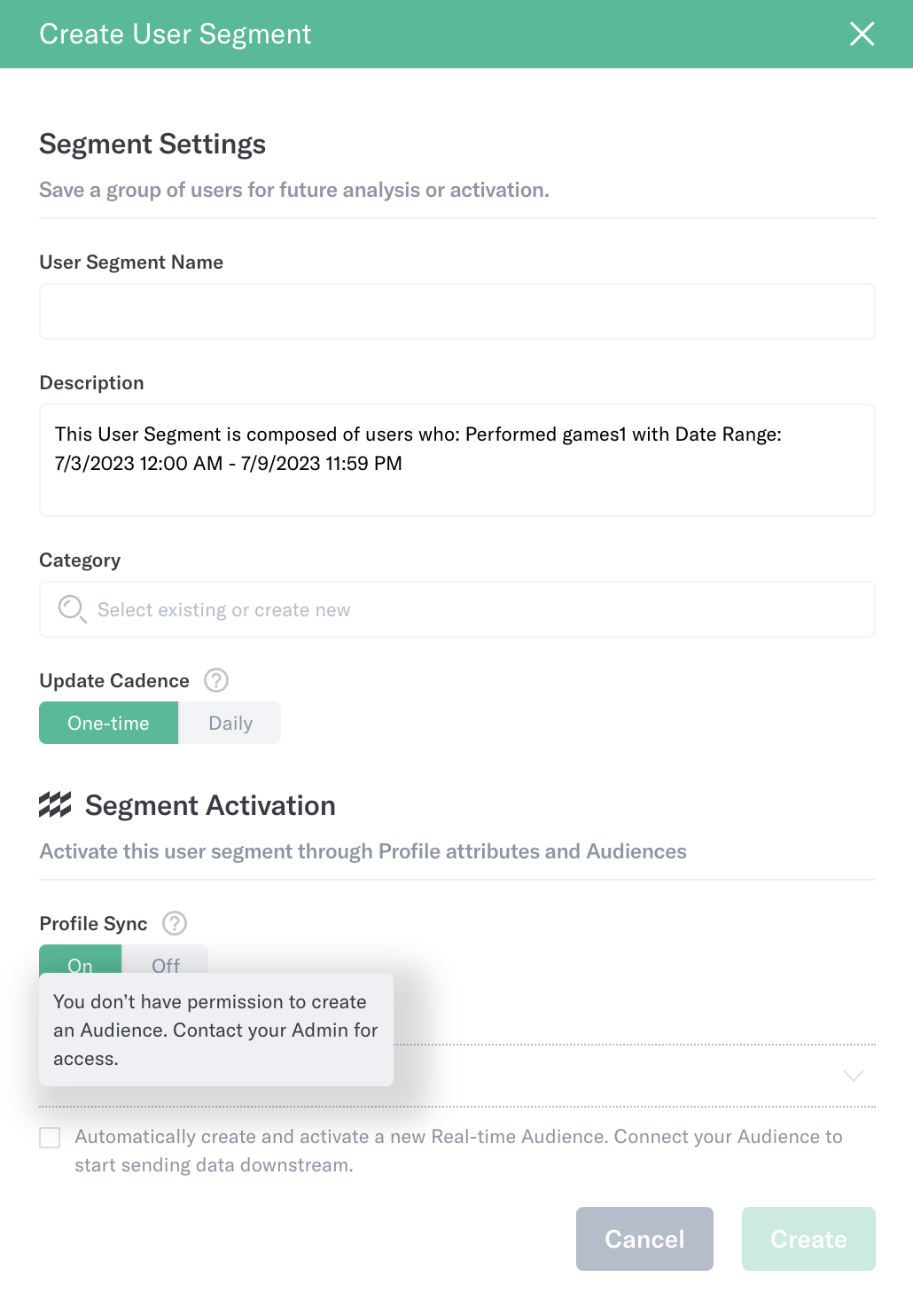Switch update cadence to Daily
This screenshot has height=1316, width=913.
(230, 723)
